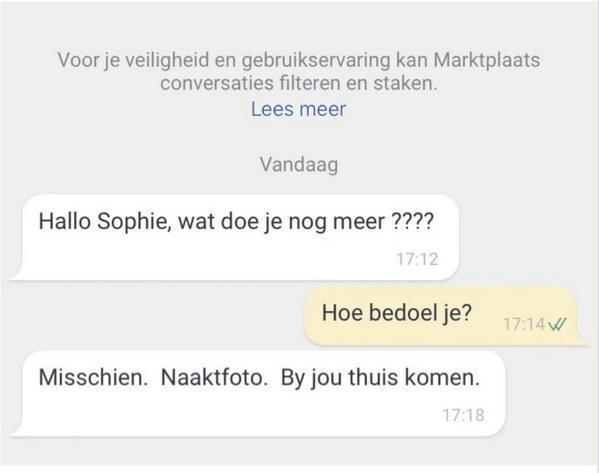Click the conversaties filteren en staken text

(298, 83)
